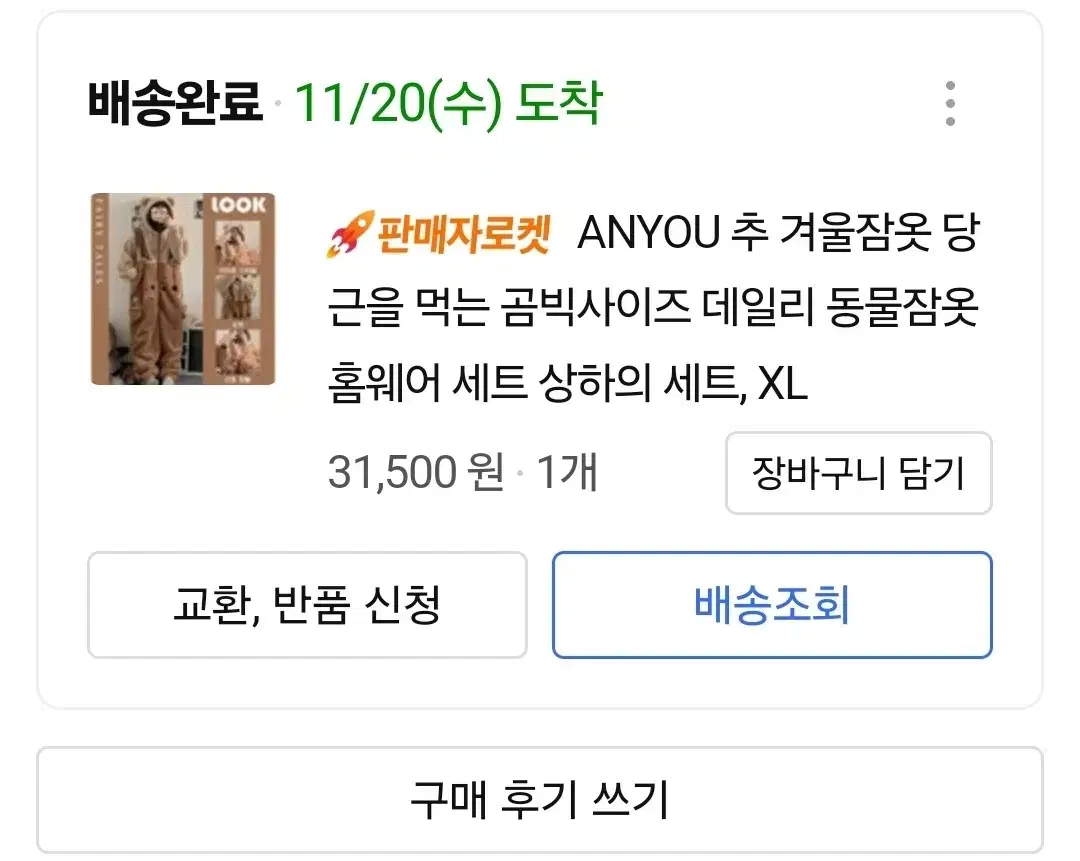Click the 곰빅사이즈 데일리 동물잠옷 title line
Image resolution: width=1080 pixels, height=861 pixels.
pos(653,308)
